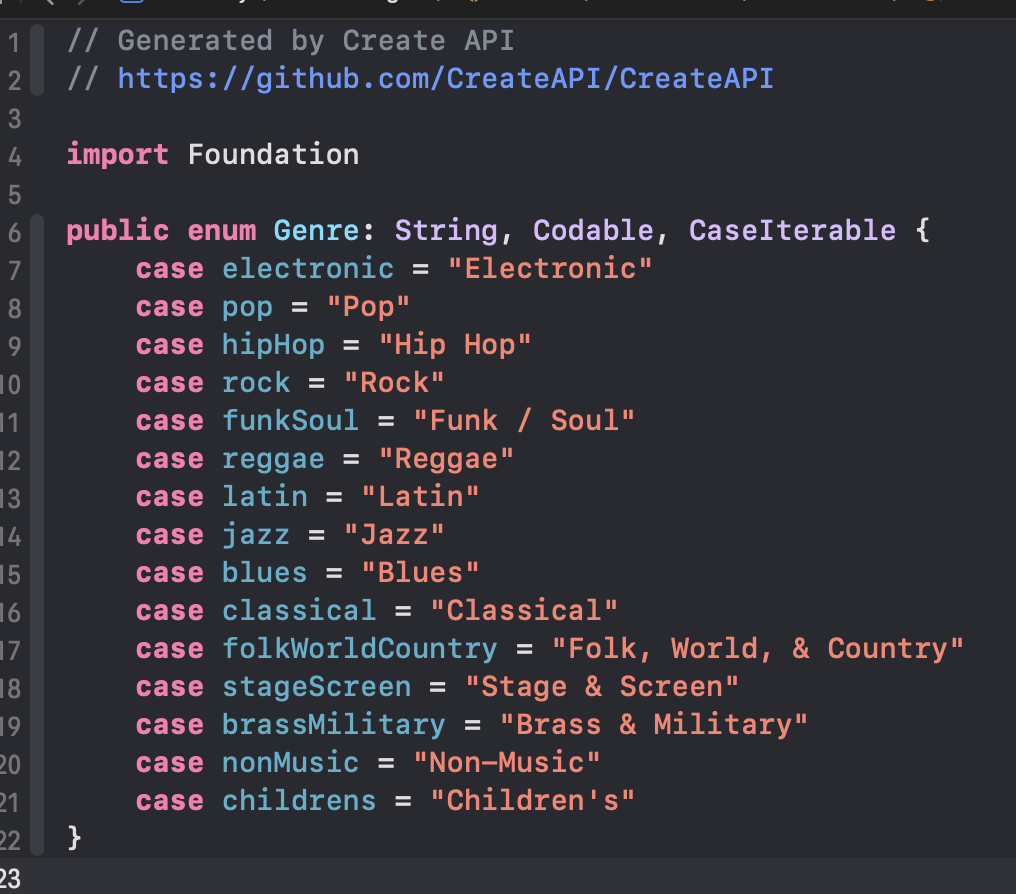Select the "Genre" type name
The height and width of the screenshot is (894, 1016).
point(316,231)
